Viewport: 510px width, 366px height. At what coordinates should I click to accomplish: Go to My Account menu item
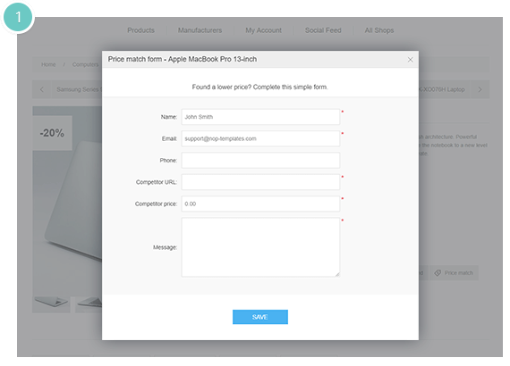coord(263,30)
